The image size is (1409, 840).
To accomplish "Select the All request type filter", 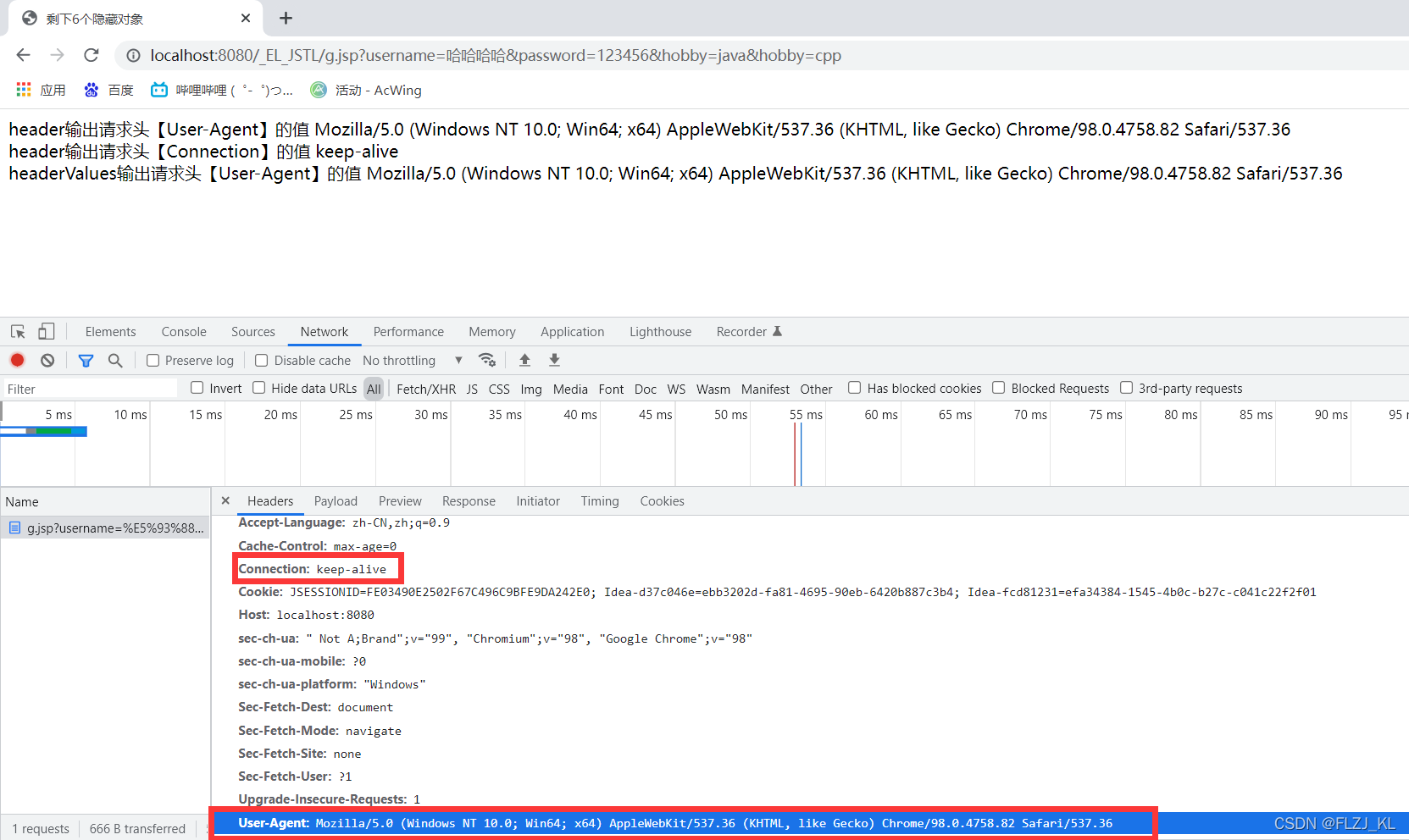I will point(374,389).
